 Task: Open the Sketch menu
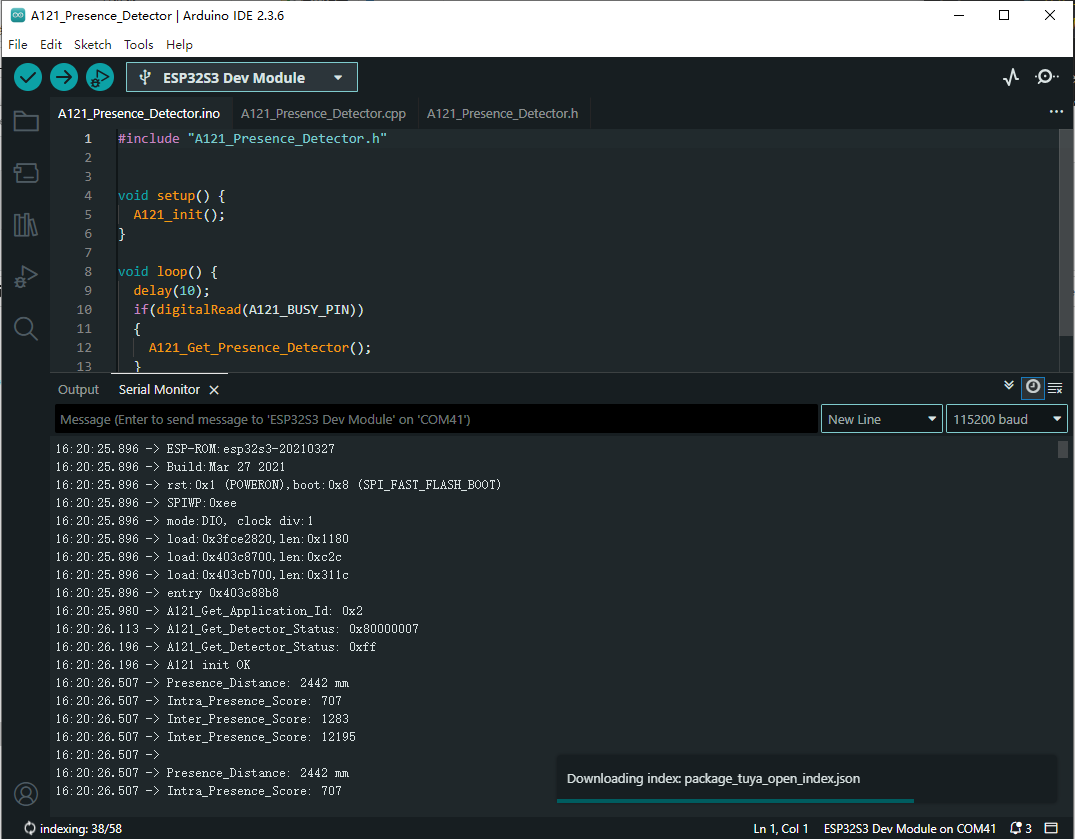point(92,44)
